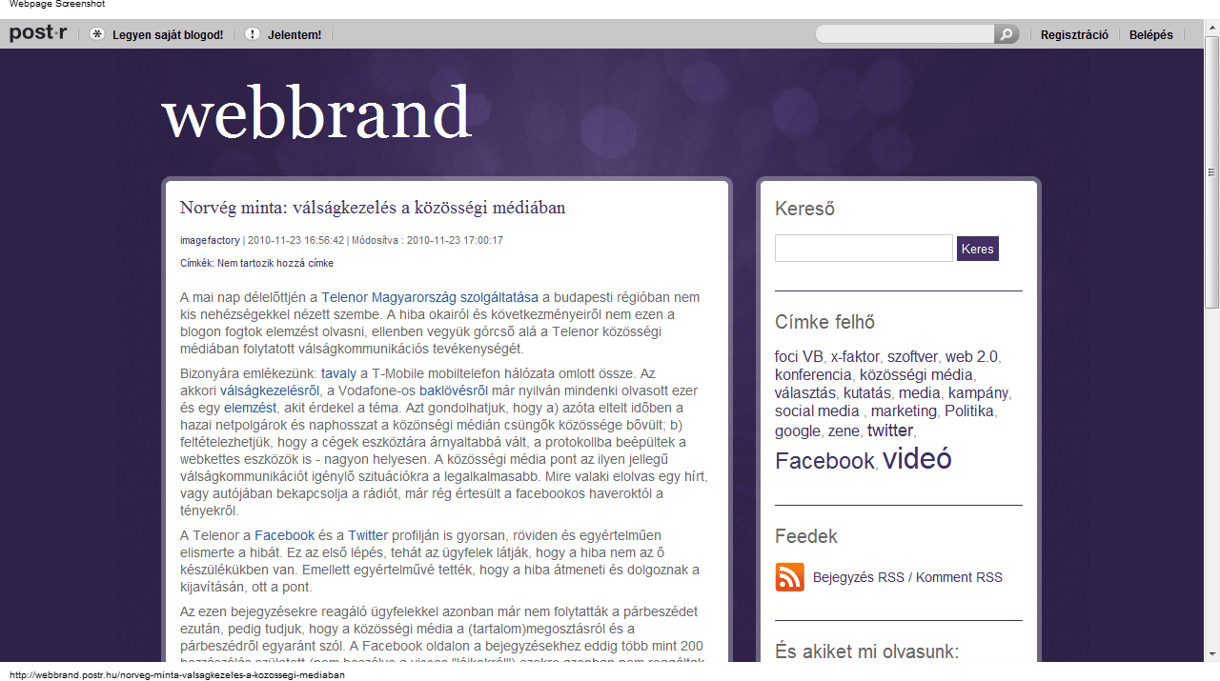1220x681 pixels.
Task: Click the webbrand blog title
Action: 316,113
